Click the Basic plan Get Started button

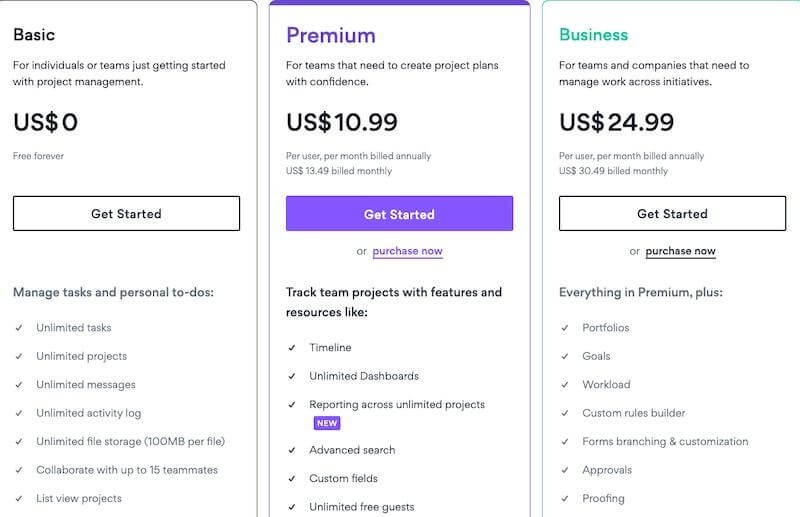click(x=126, y=214)
